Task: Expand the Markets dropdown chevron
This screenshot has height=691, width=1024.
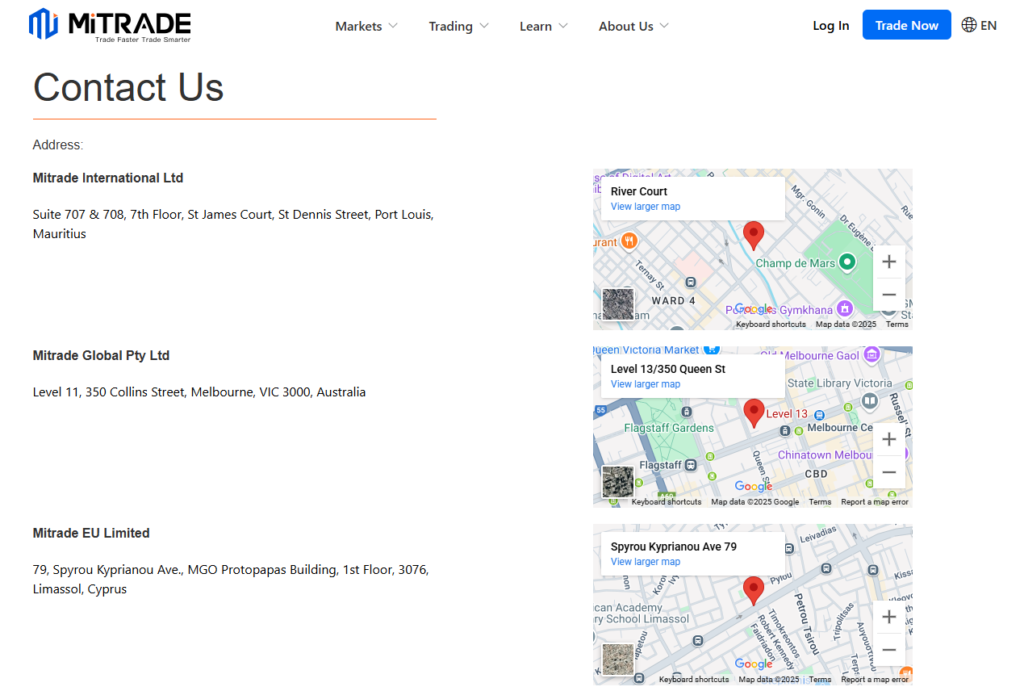Action: [x=392, y=26]
